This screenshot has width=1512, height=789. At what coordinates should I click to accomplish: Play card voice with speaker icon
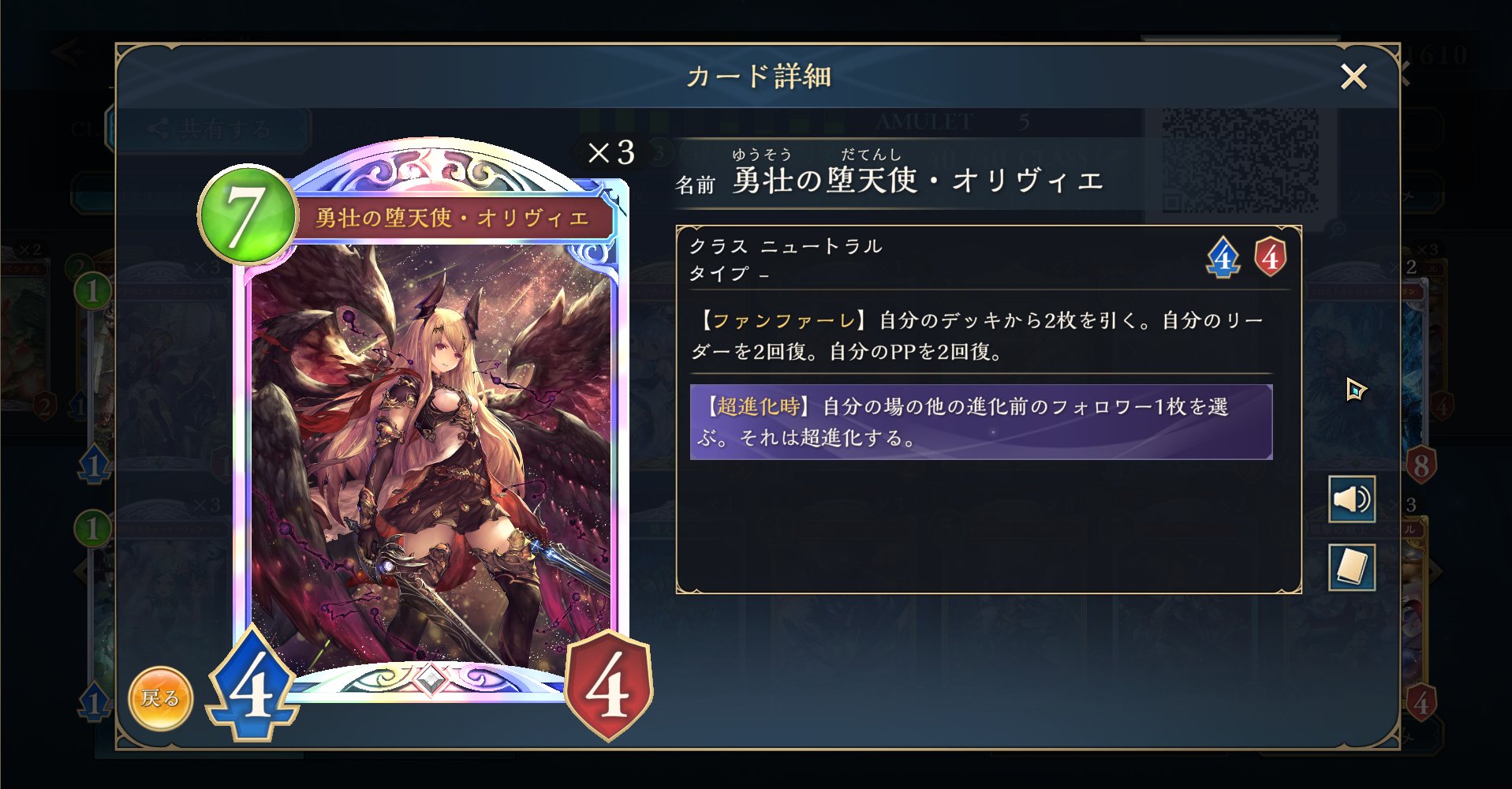pos(1352,499)
